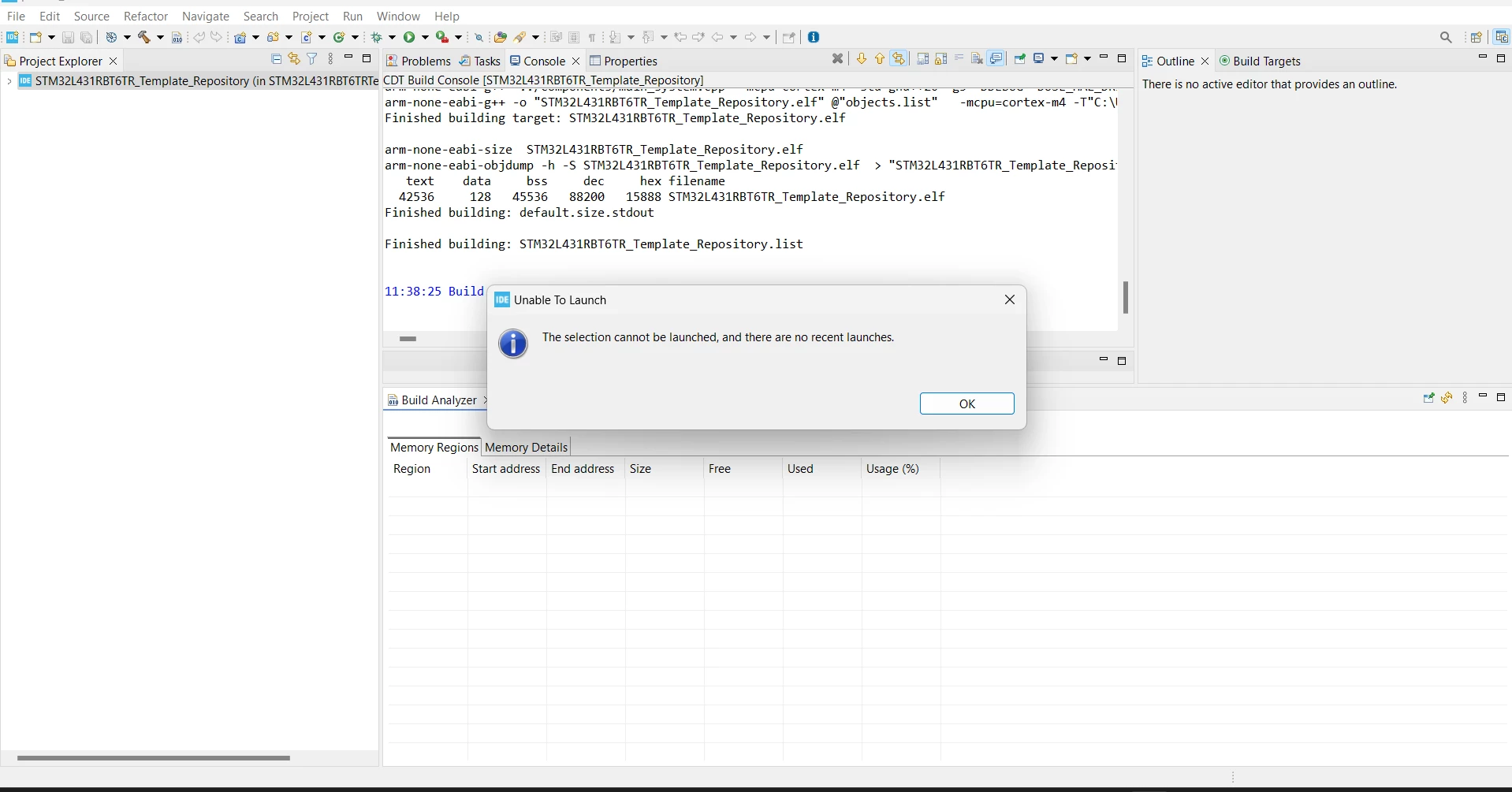
Task: Click the magnifier search icon top right
Action: 1446,37
